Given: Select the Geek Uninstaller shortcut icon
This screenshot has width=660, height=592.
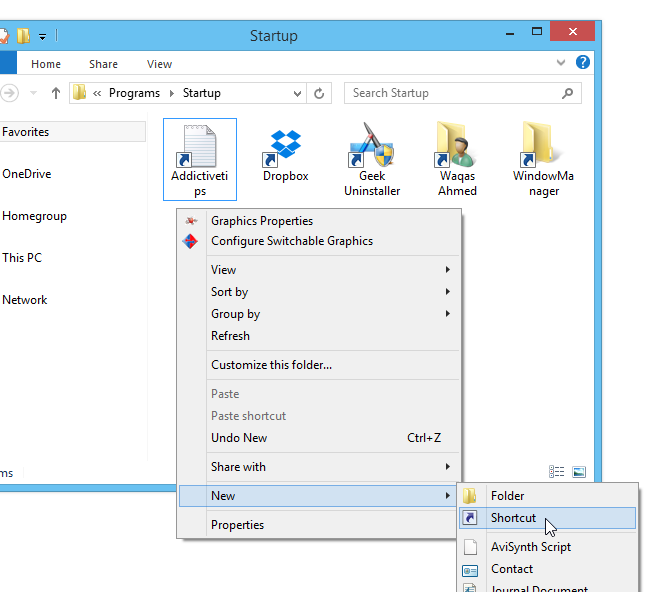Looking at the screenshot, I should [x=372, y=147].
